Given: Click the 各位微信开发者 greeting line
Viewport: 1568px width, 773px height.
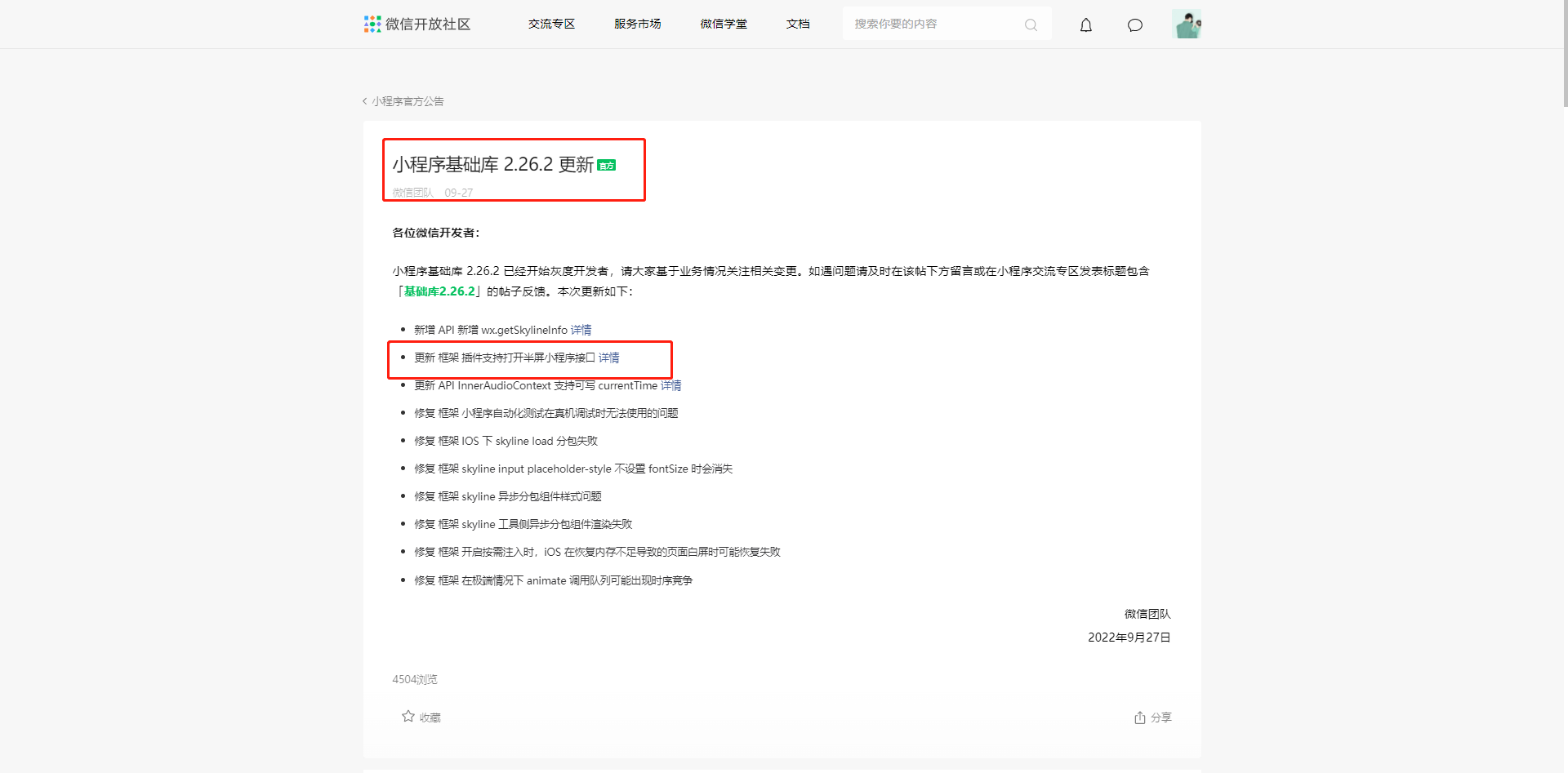Looking at the screenshot, I should (436, 233).
